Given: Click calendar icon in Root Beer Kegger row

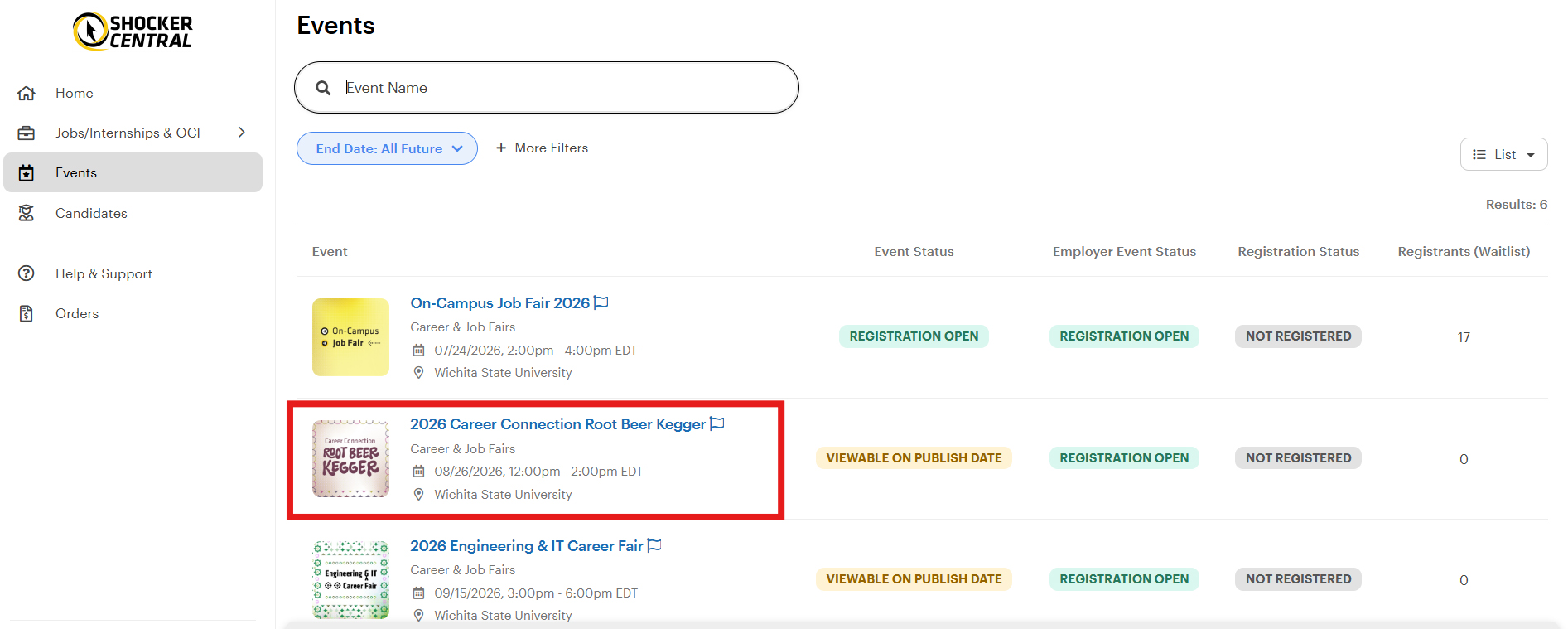Looking at the screenshot, I should tap(418, 472).
